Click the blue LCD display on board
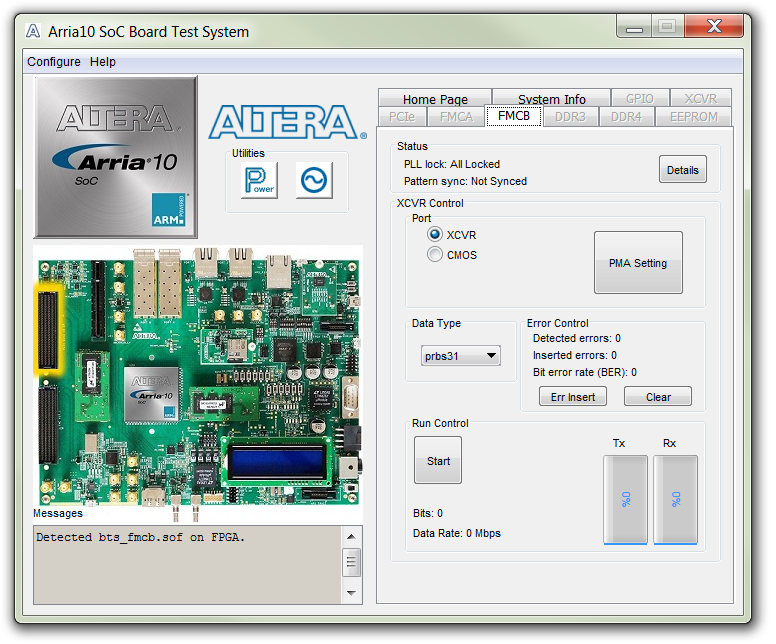 point(277,463)
